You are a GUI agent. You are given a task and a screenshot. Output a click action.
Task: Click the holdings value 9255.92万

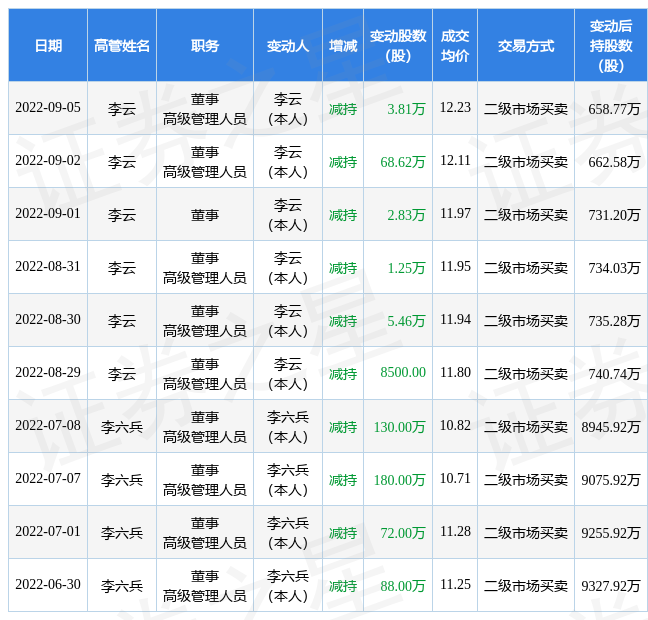[611, 533]
